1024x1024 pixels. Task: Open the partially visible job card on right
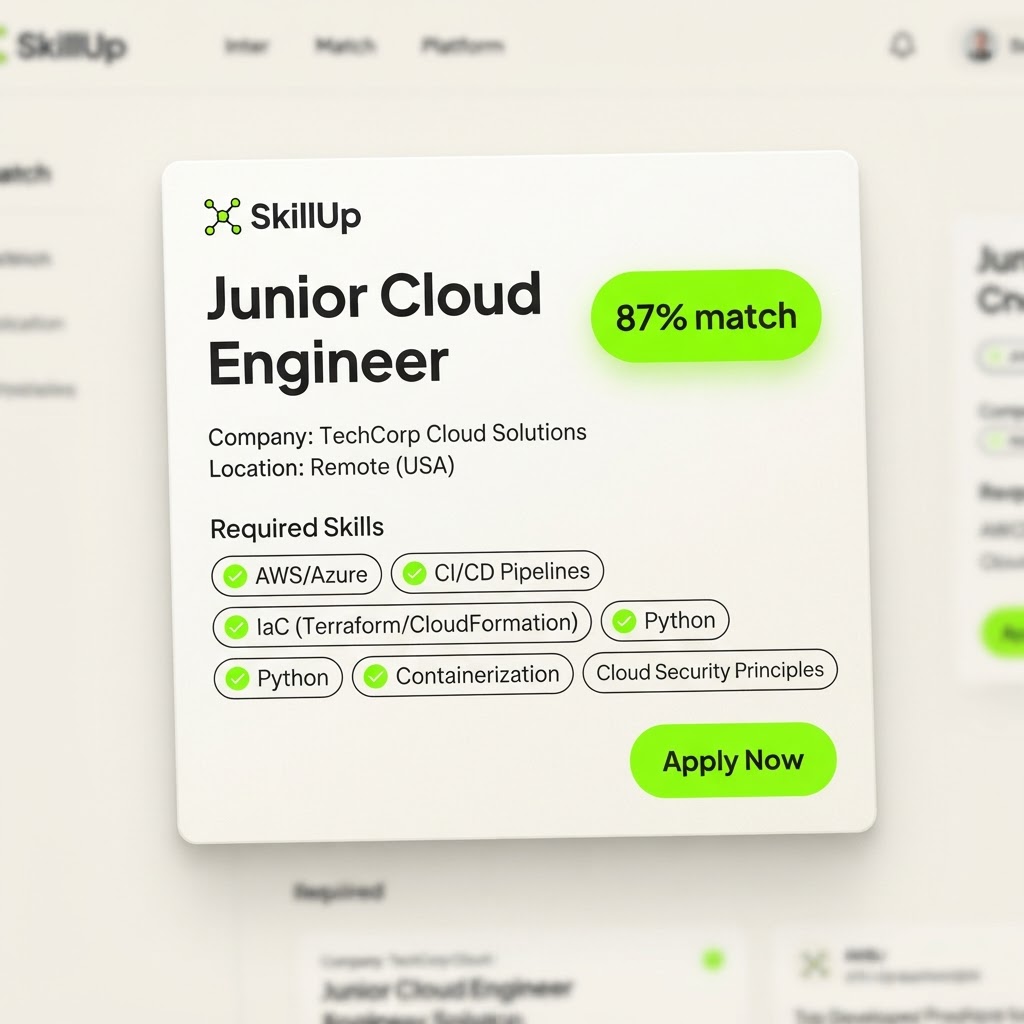992,451
